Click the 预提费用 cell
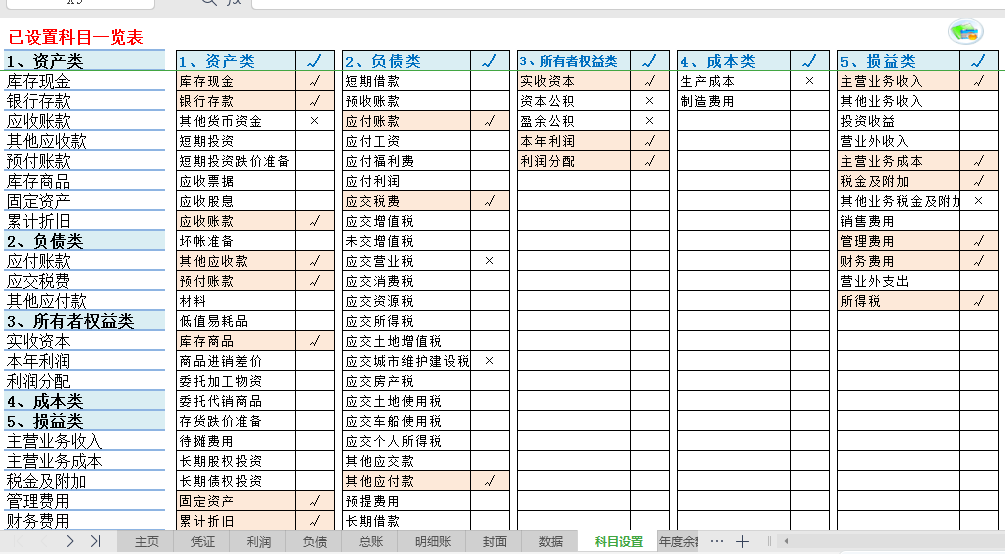The image size is (1005, 554). (x=406, y=501)
